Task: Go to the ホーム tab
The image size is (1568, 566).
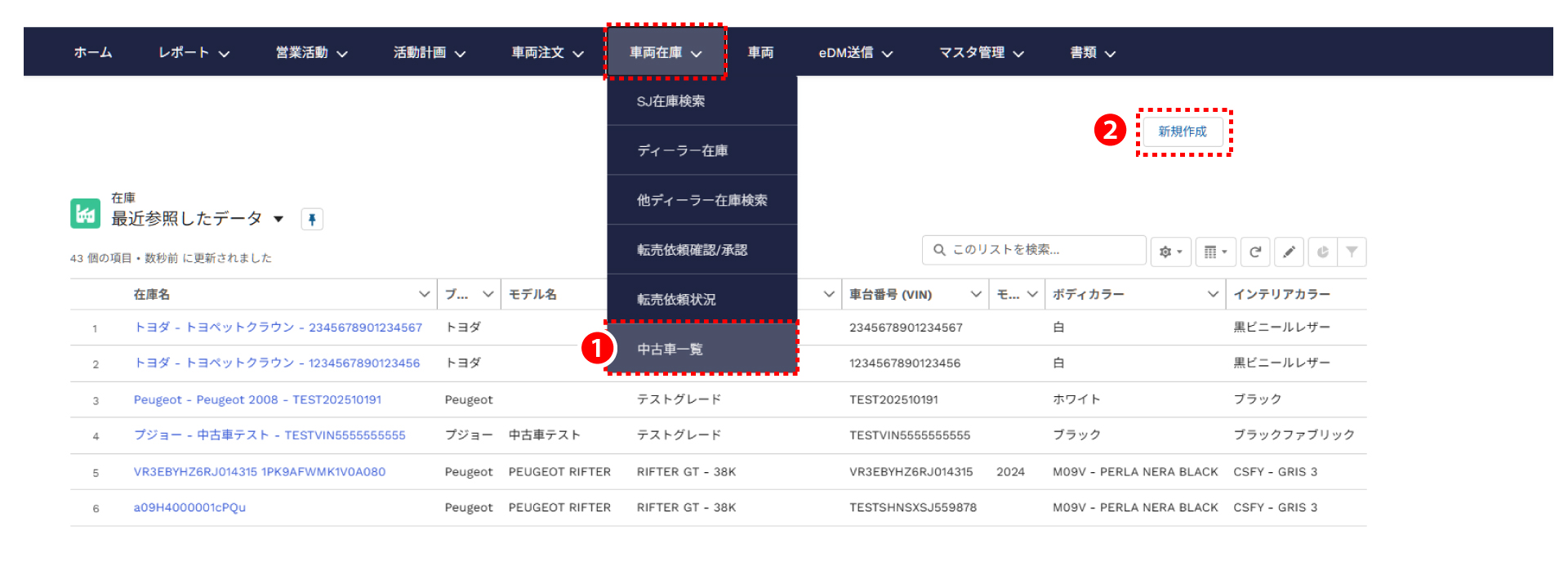Action: (93, 52)
